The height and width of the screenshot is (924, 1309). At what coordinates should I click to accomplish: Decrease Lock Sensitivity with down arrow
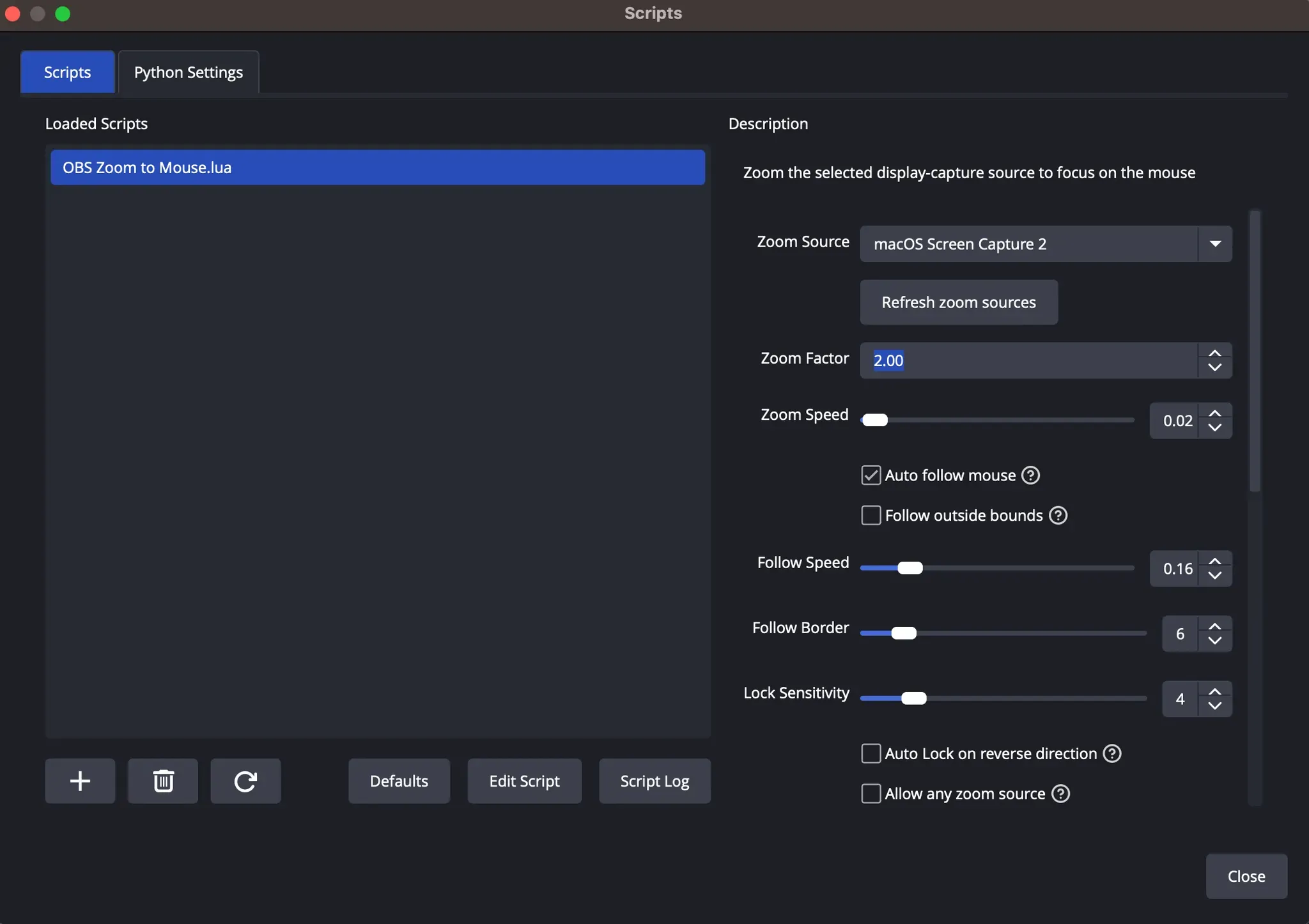(1215, 706)
